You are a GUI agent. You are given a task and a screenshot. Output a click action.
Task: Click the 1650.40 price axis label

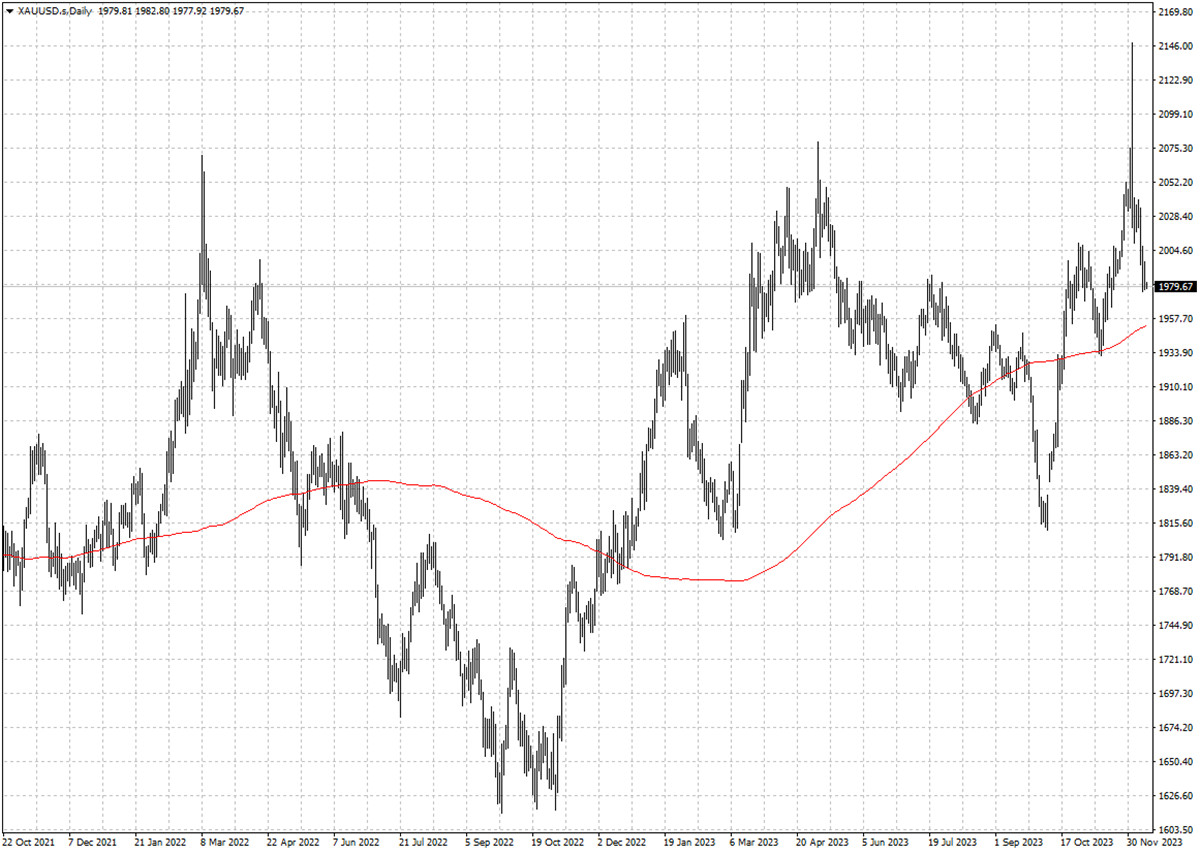pos(1174,761)
